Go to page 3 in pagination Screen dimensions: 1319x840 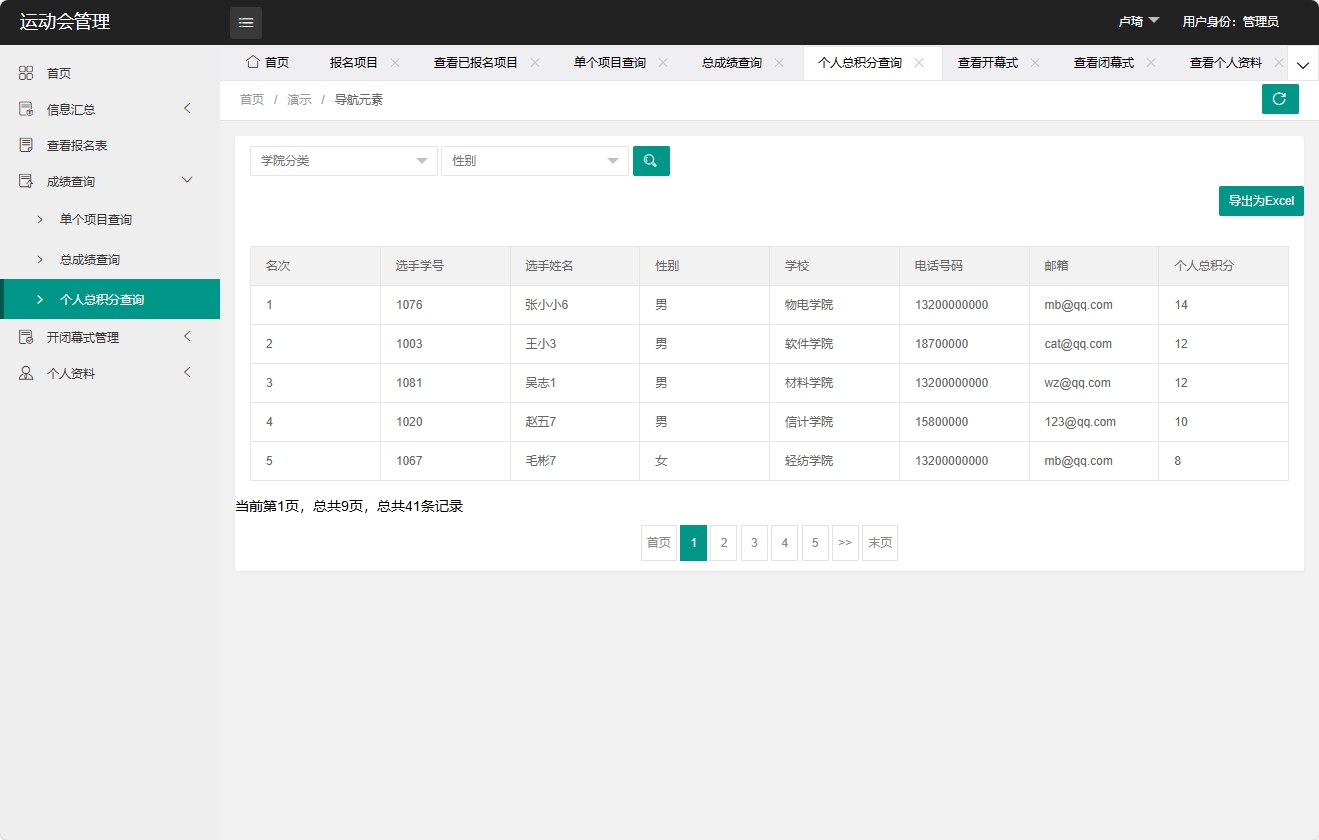pyautogui.click(x=754, y=542)
